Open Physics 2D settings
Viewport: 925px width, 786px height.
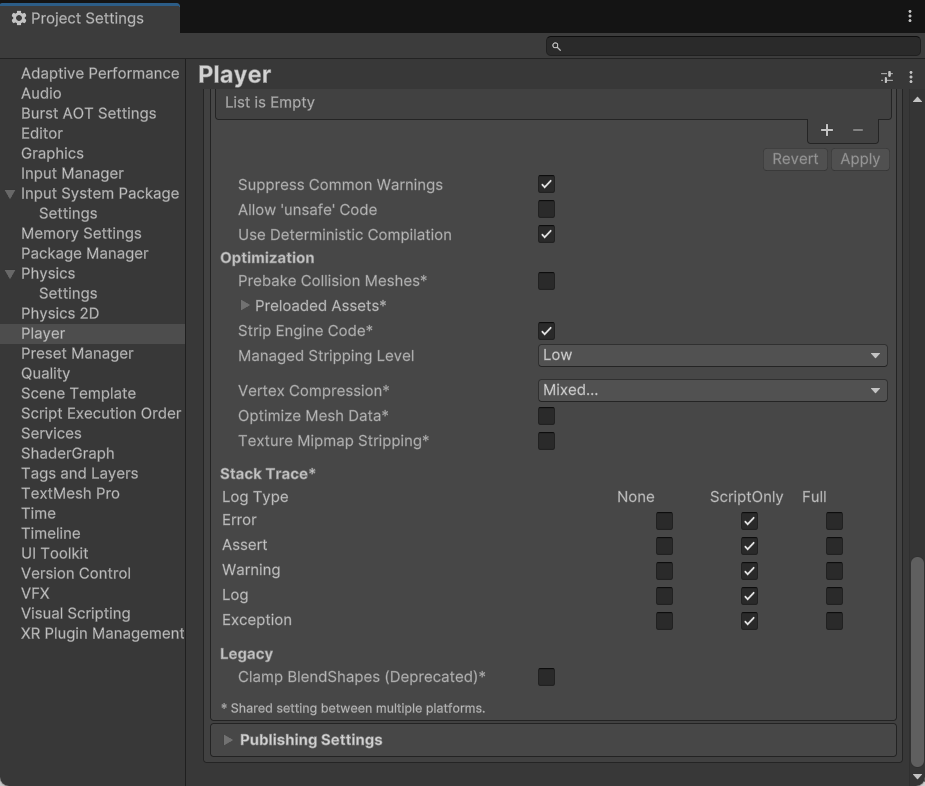coord(60,313)
